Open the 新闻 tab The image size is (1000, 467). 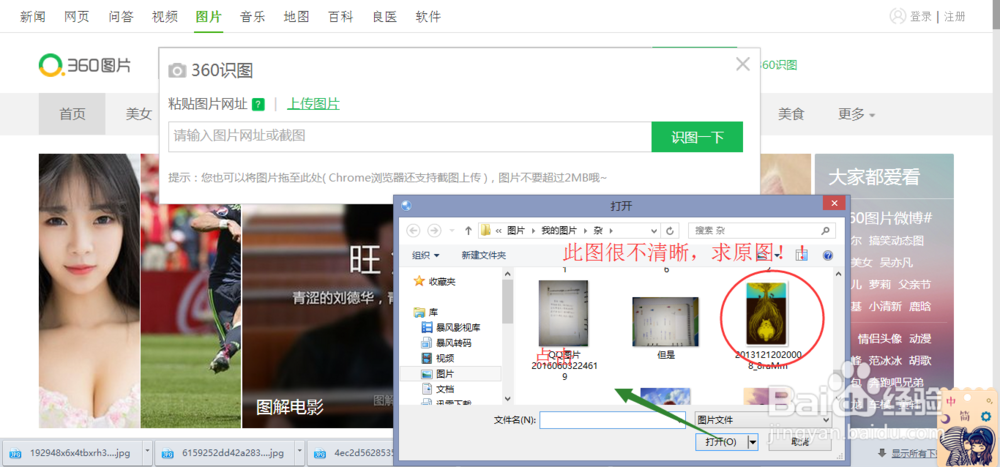tap(33, 17)
